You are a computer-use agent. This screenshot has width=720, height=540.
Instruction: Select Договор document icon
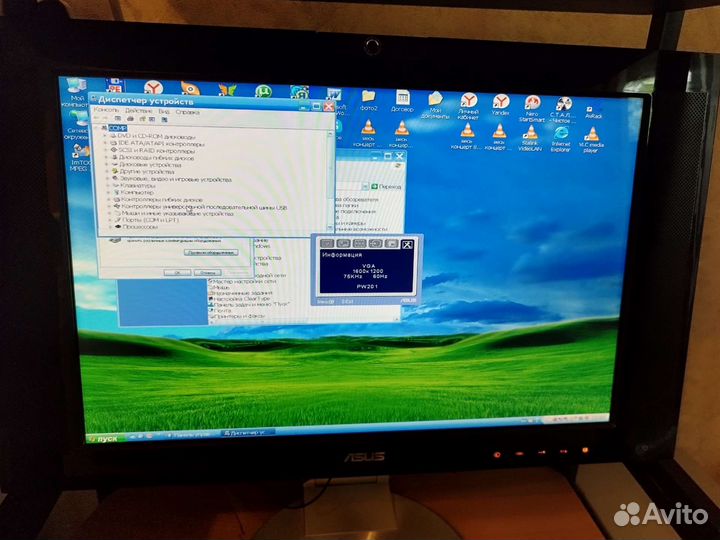click(x=402, y=101)
